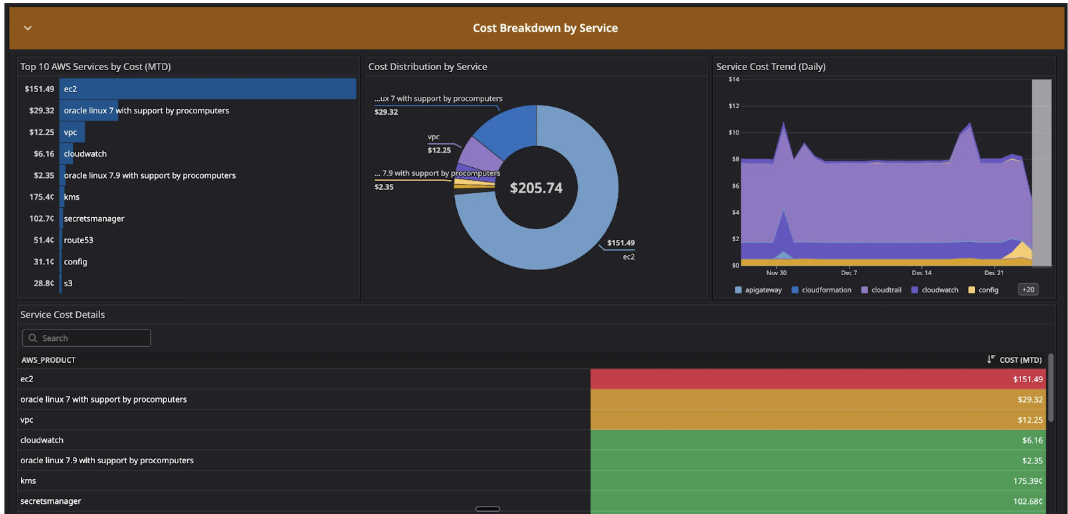Click the Service Cost Details panel title

(63, 315)
